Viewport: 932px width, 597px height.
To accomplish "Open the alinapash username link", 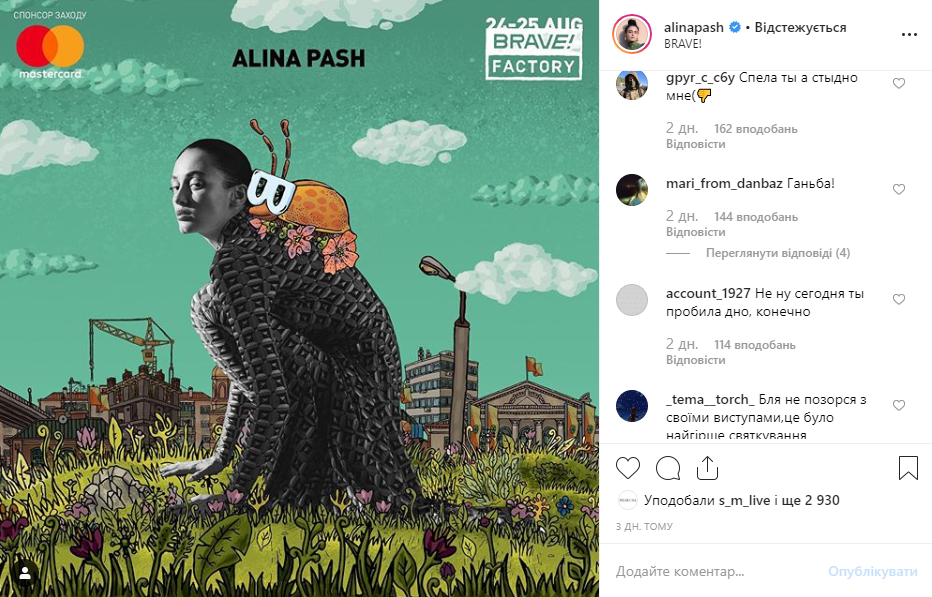I will 694,27.
